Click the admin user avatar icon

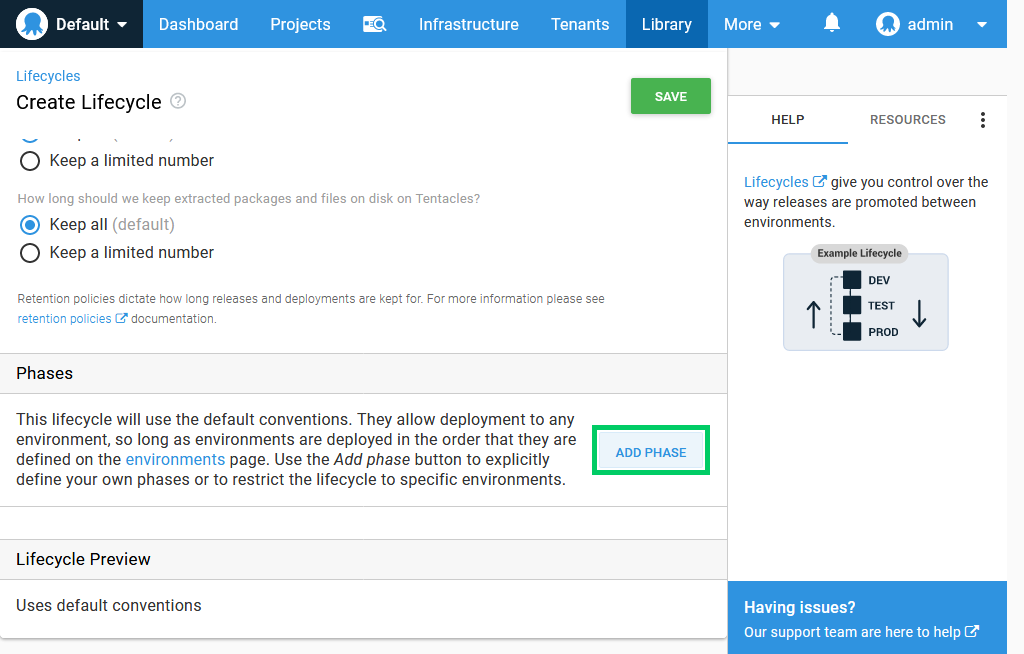tap(888, 24)
